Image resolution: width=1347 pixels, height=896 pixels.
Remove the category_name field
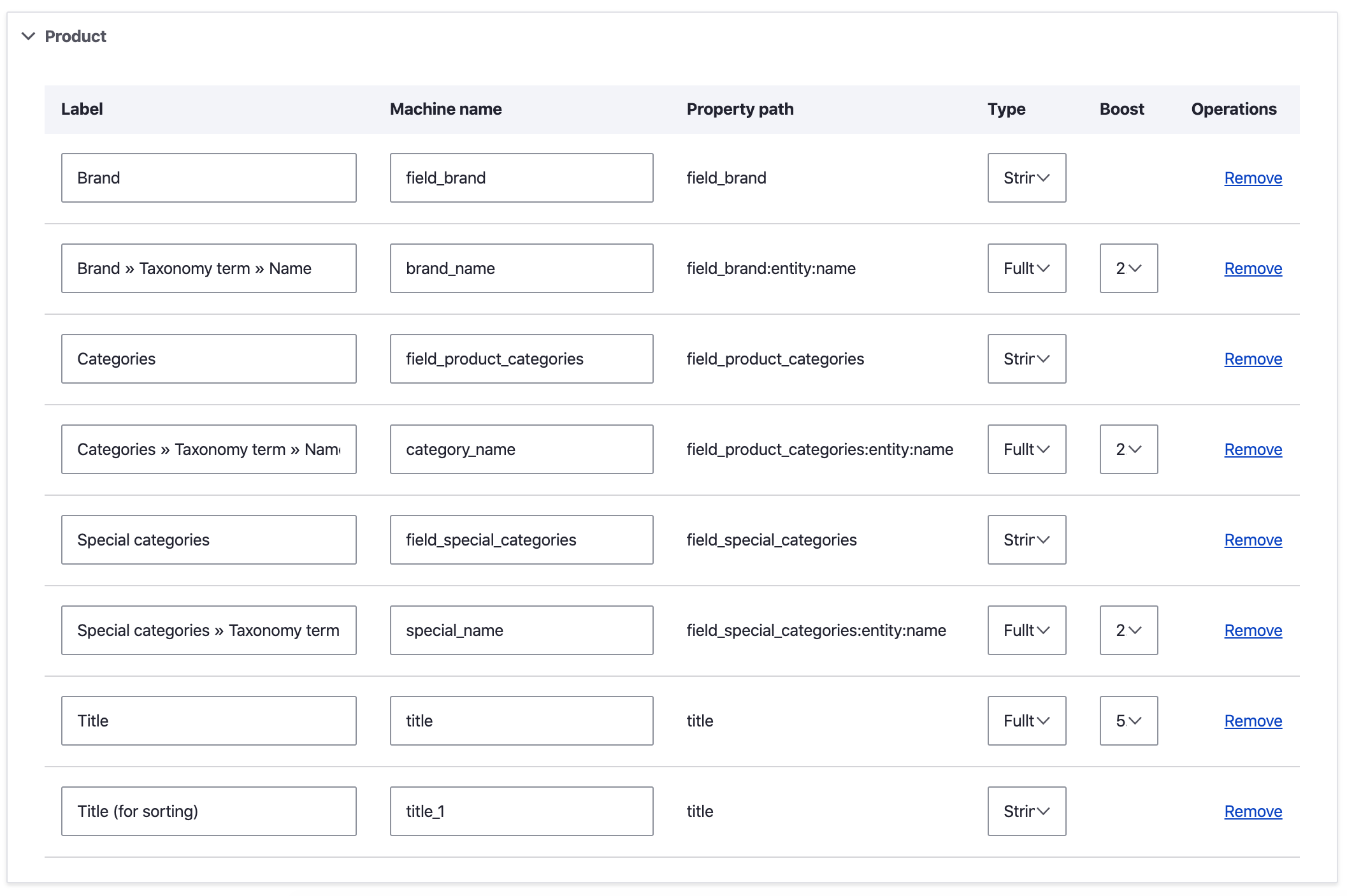[1253, 449]
